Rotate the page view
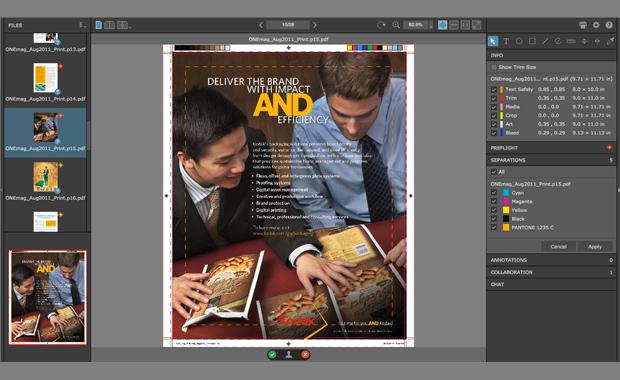This screenshot has width=620, height=380. click(381, 25)
